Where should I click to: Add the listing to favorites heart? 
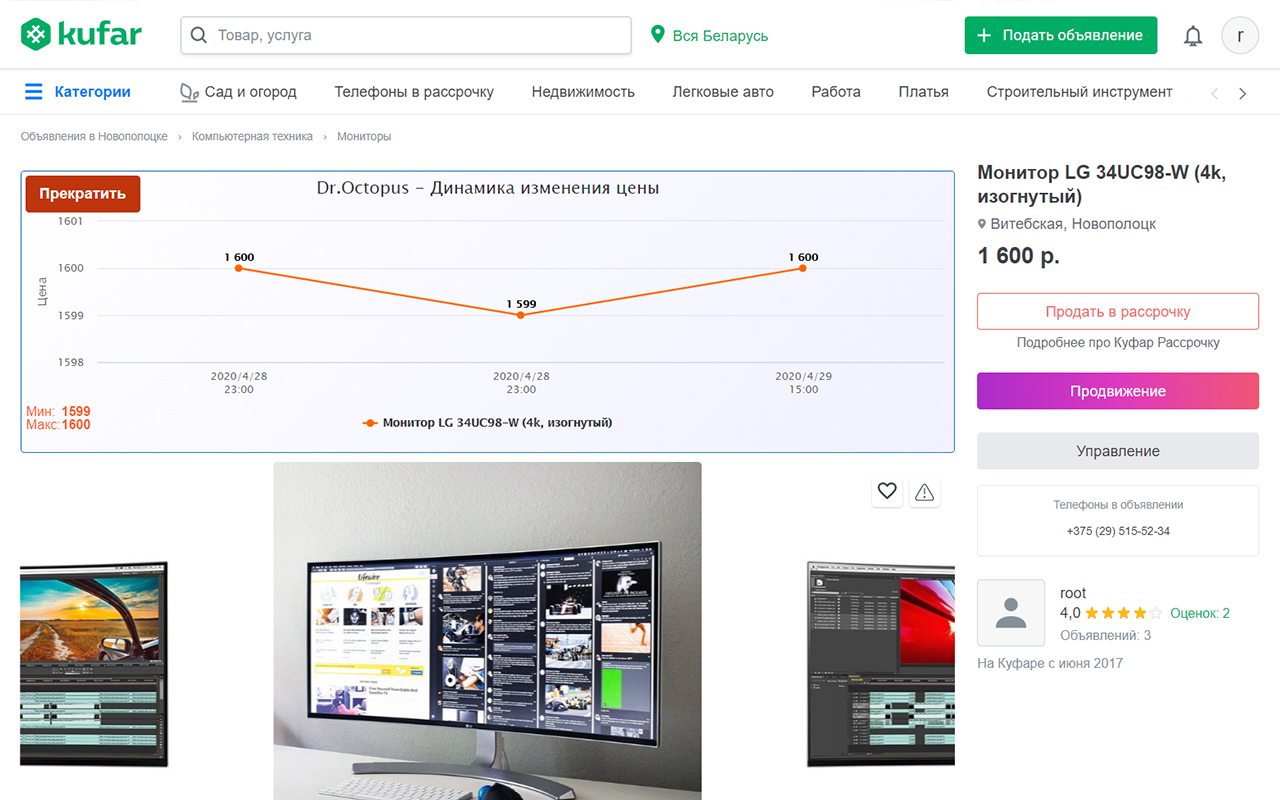pyautogui.click(x=887, y=491)
